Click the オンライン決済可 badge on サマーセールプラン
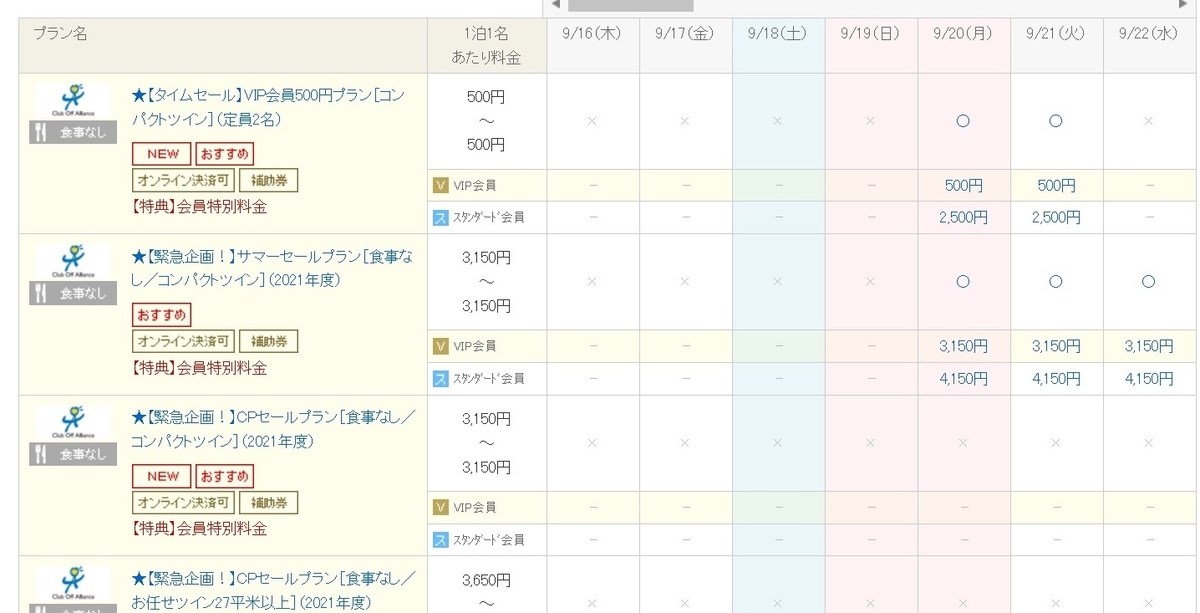1200x613 pixels. coord(184,342)
